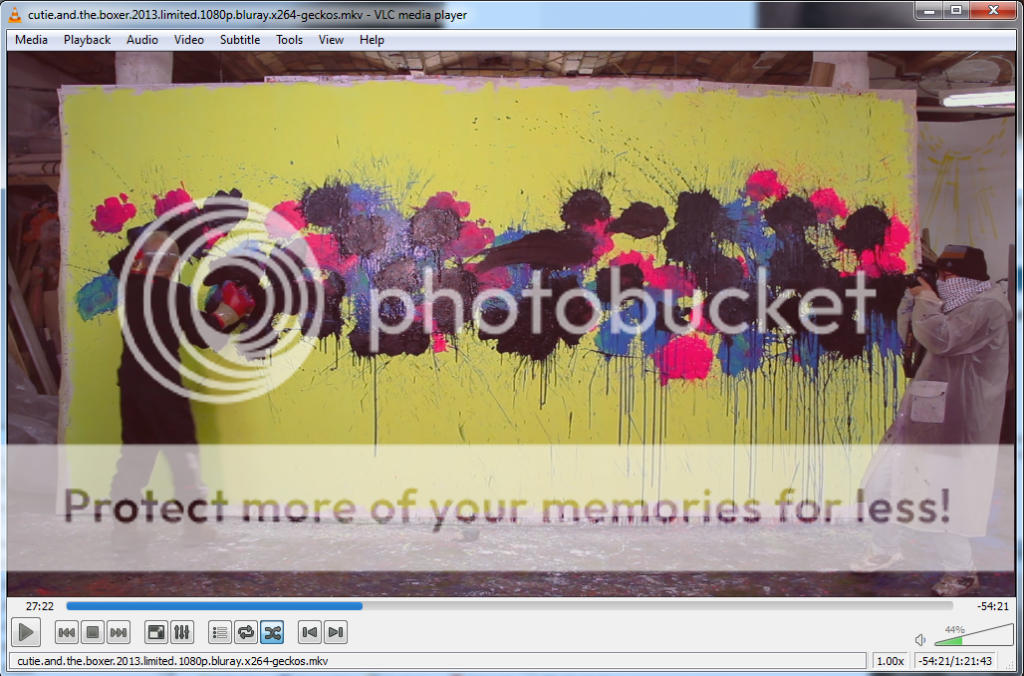The width and height of the screenshot is (1024, 676).
Task: Toggle random shuffle playback
Action: (272, 632)
